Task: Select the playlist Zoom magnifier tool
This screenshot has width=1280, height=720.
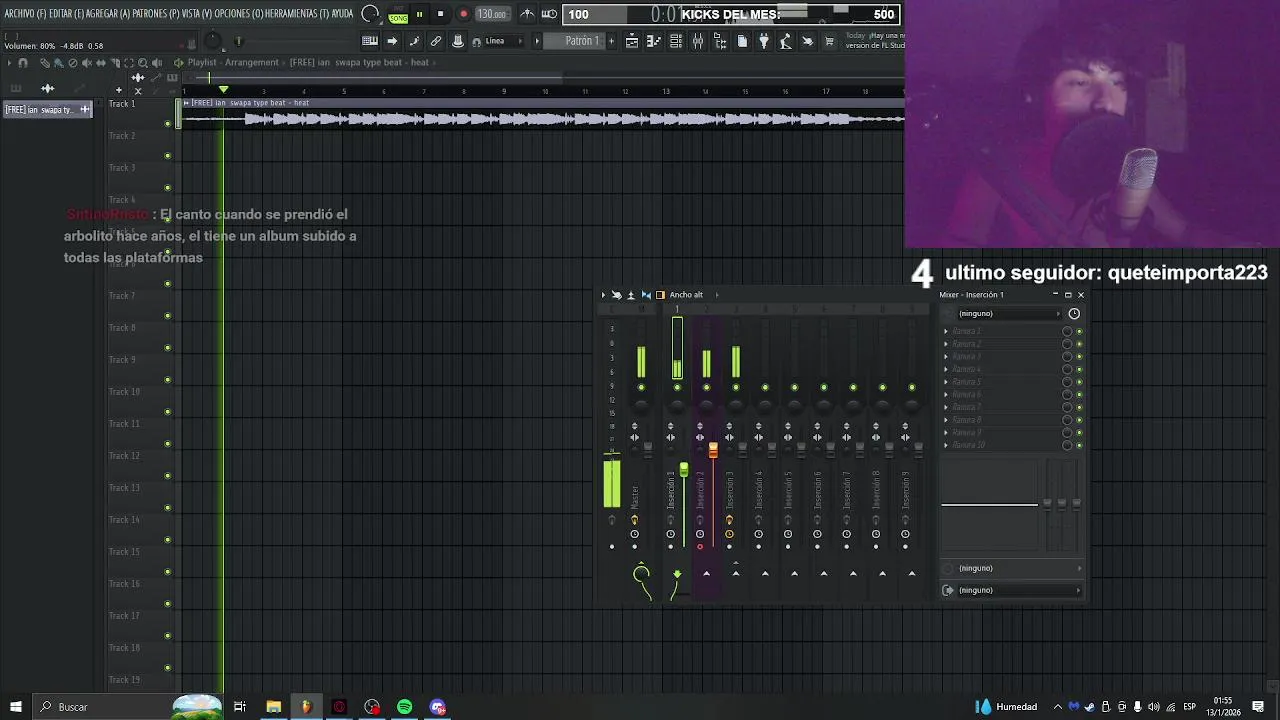Action: click(143, 63)
